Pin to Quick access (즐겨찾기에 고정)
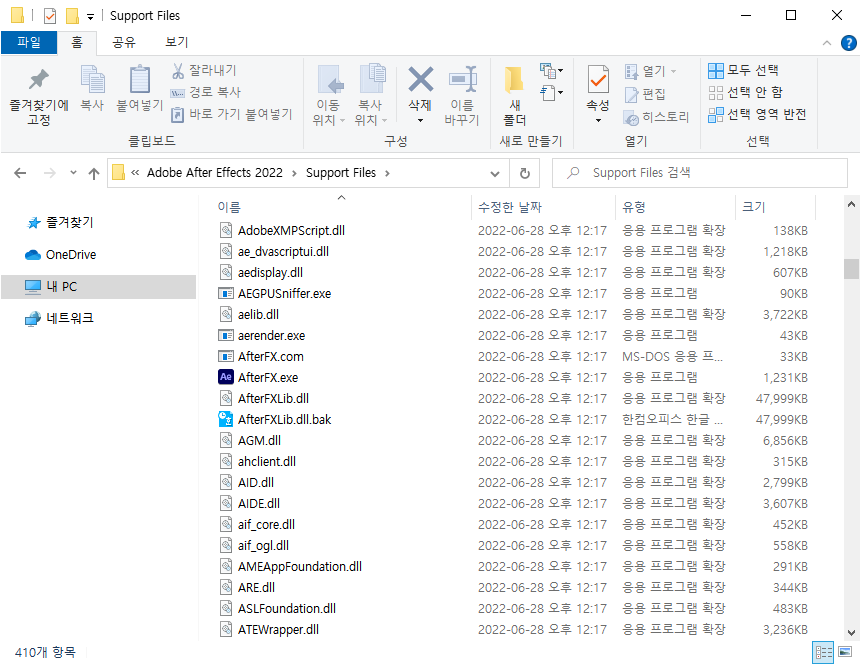Viewport: 861px width, 665px height. (39, 96)
